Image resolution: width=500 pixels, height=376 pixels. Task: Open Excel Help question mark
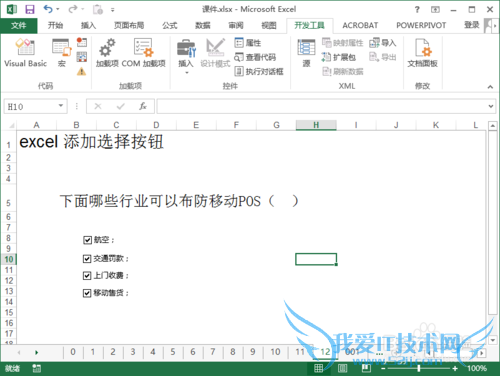pyautogui.click(x=417, y=10)
